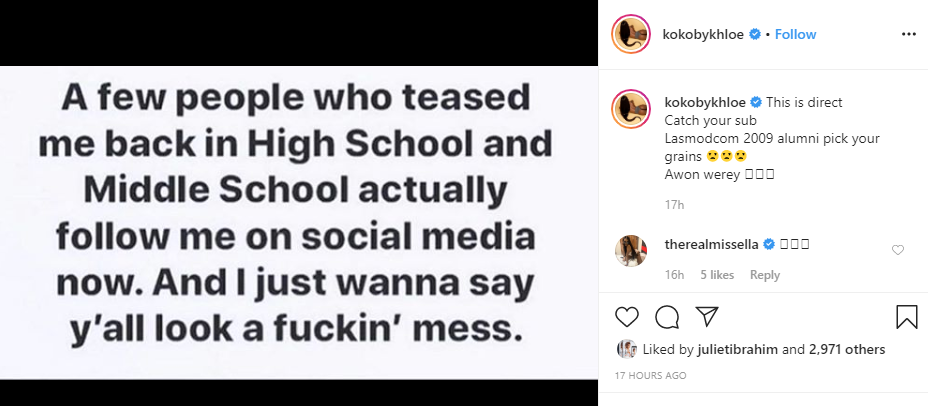Click the meme quote image
This screenshot has height=406, width=928.
pos(298,223)
